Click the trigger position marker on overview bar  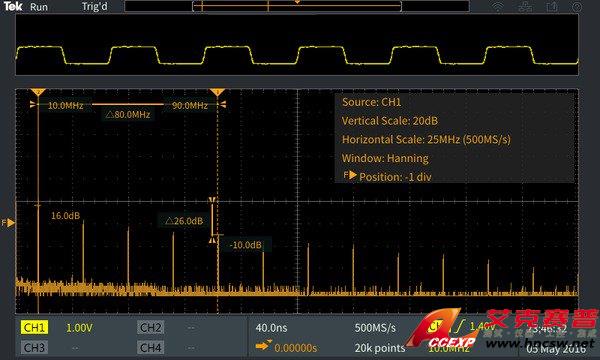(x=297, y=2)
